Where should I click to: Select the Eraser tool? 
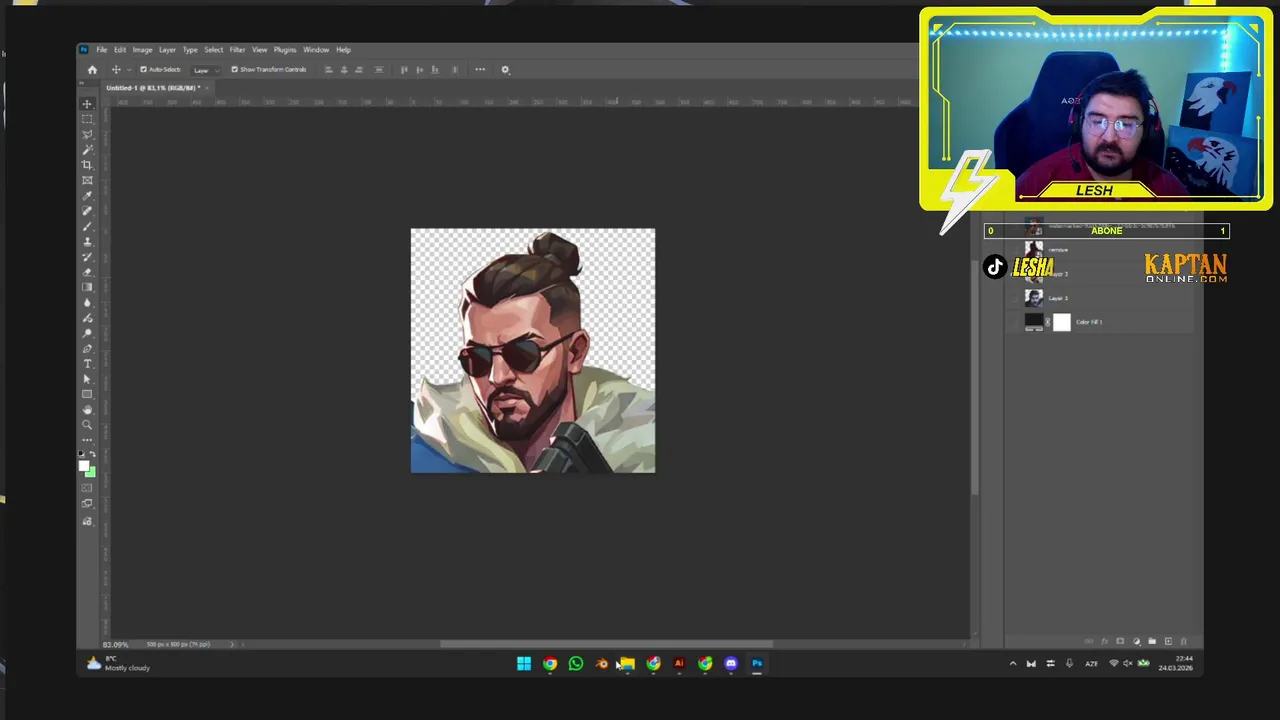click(x=87, y=272)
